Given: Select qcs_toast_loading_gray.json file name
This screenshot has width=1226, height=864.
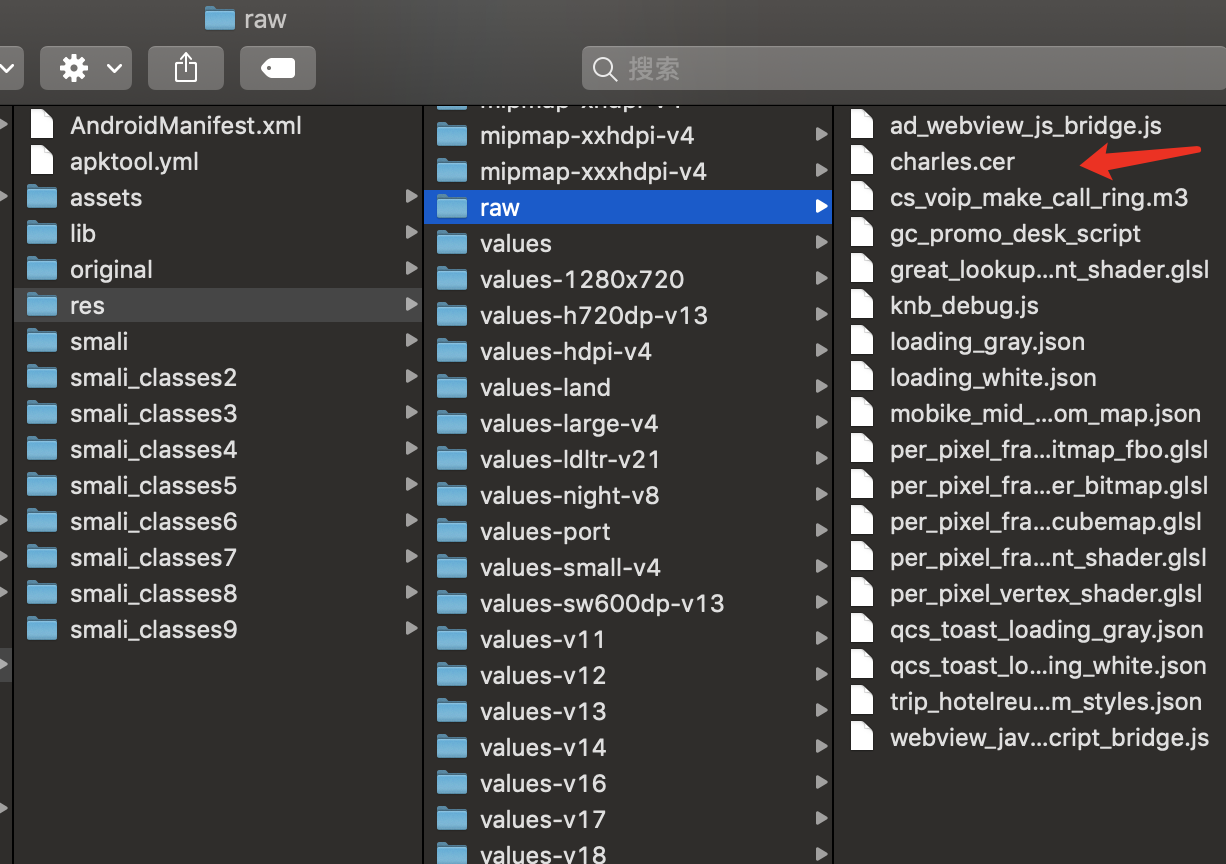Looking at the screenshot, I should click(1046, 629).
